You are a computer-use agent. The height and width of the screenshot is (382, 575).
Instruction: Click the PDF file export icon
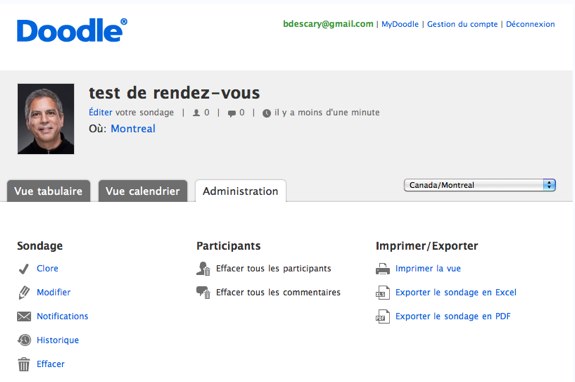(382, 316)
